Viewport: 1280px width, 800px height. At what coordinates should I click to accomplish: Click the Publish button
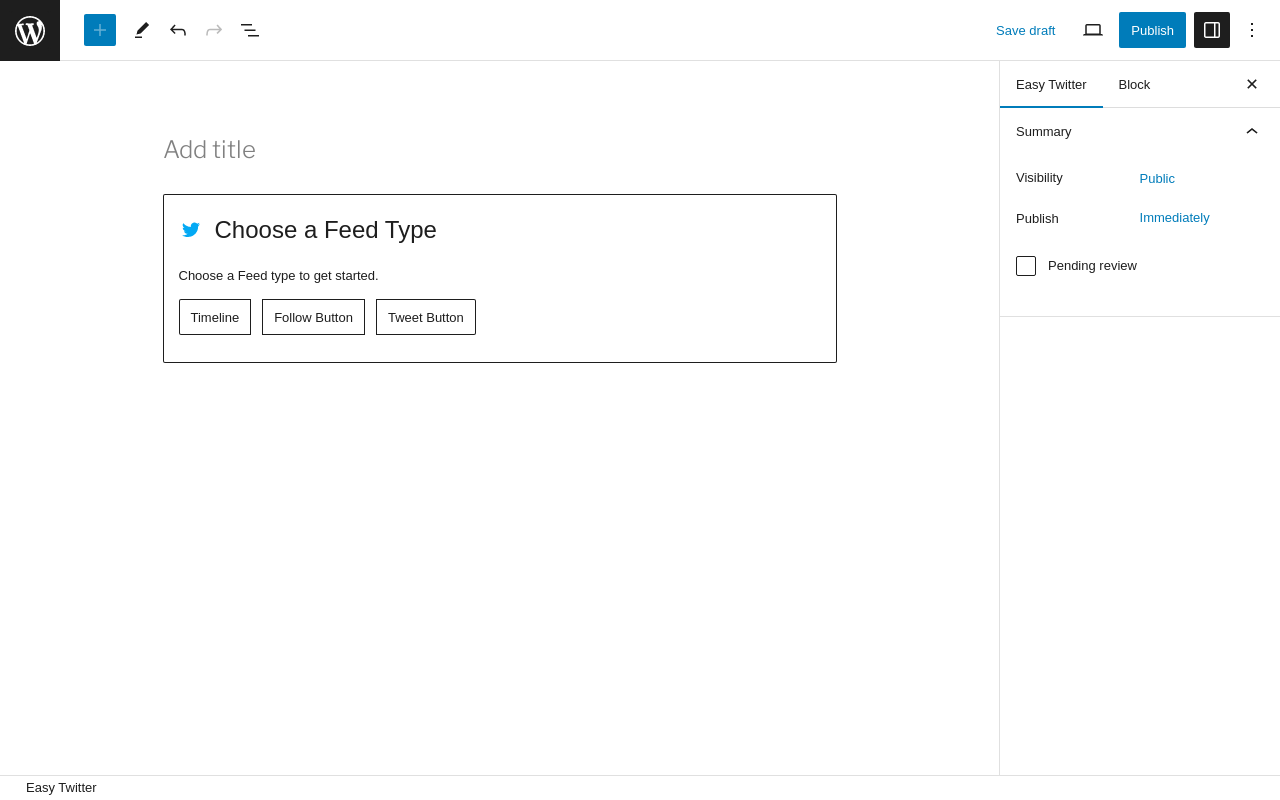[1152, 30]
